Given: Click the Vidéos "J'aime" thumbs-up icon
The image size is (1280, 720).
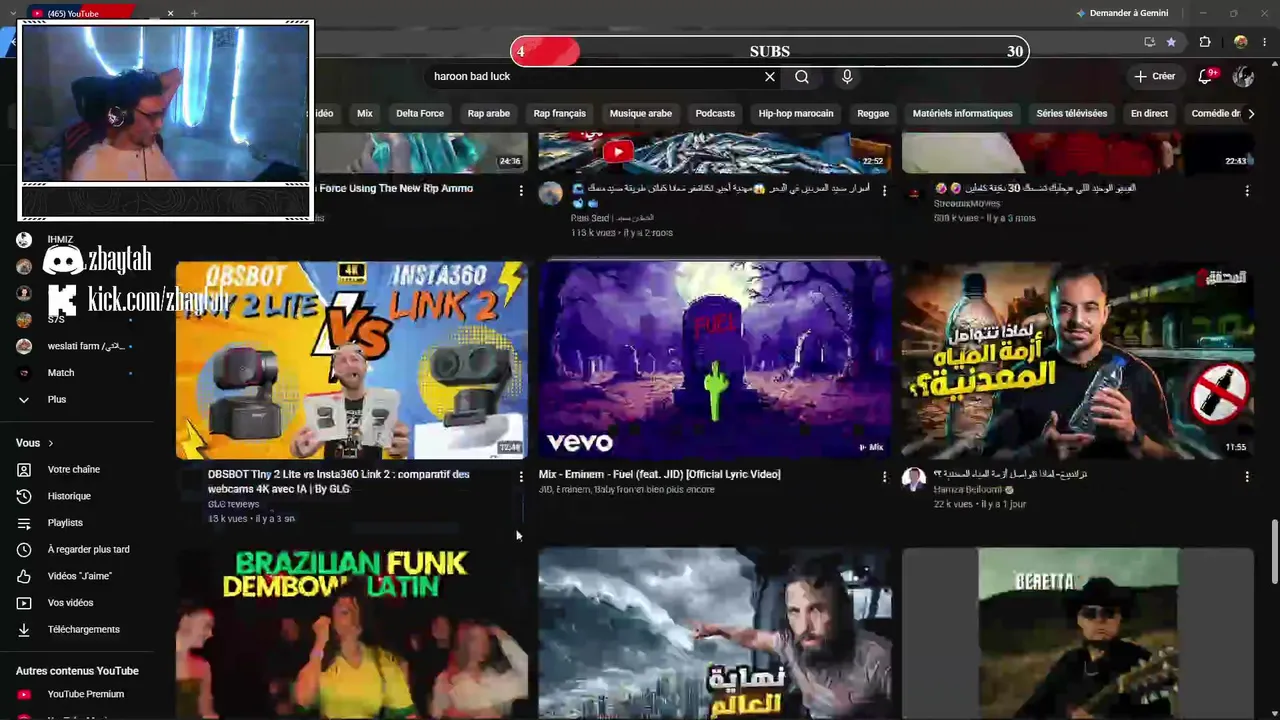Looking at the screenshot, I should (24, 576).
